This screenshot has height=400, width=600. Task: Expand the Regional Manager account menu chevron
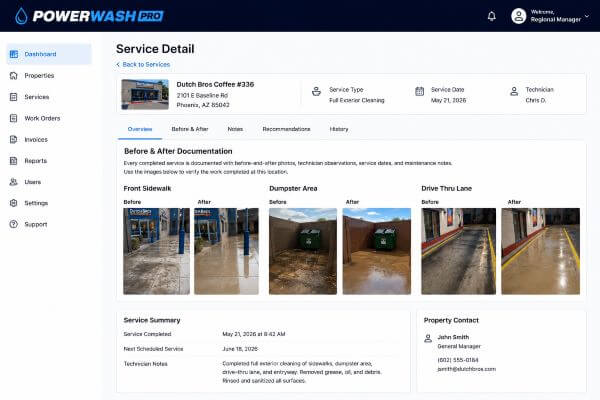(587, 16)
